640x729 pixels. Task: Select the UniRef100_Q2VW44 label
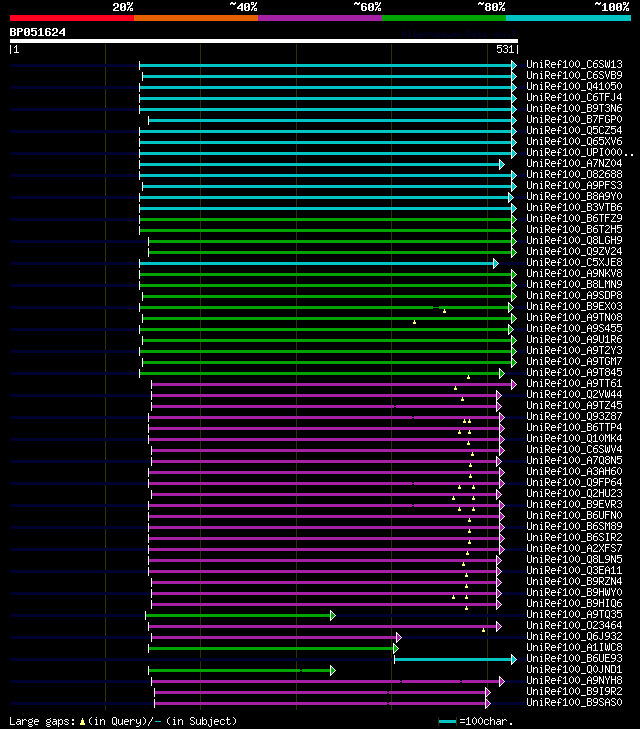click(574, 394)
